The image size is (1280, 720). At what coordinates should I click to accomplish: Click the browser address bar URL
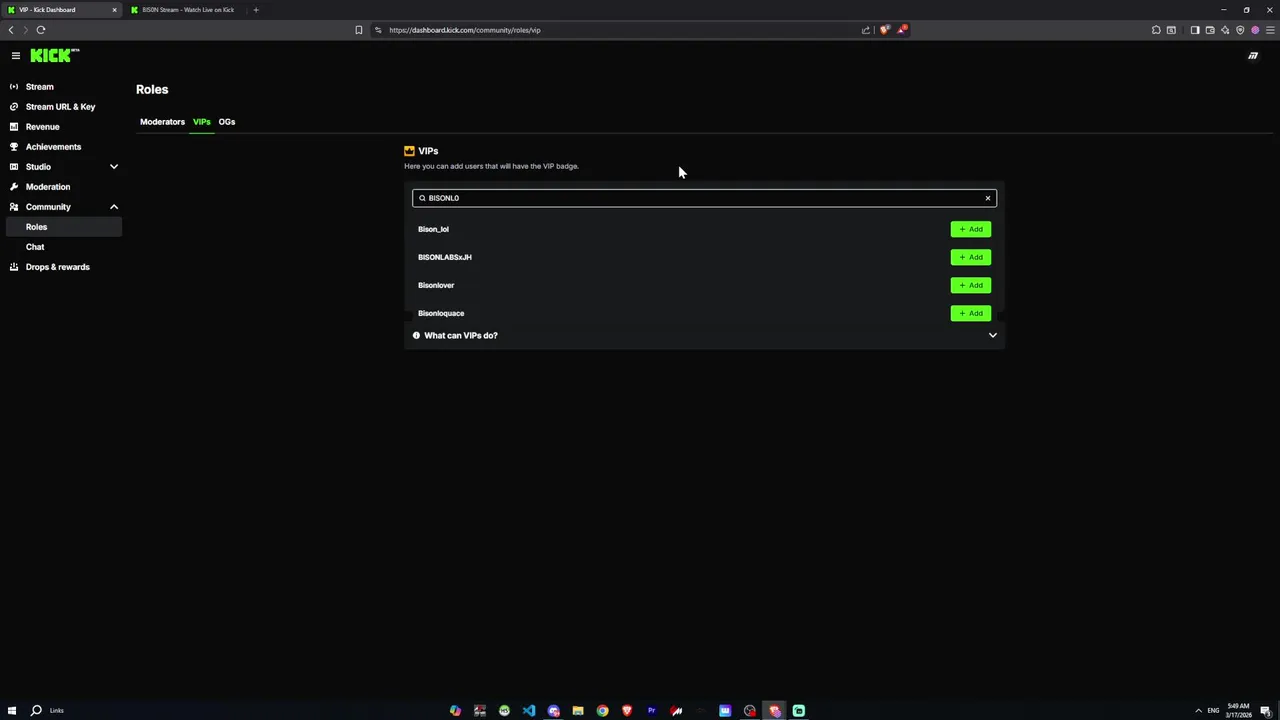pos(464,30)
